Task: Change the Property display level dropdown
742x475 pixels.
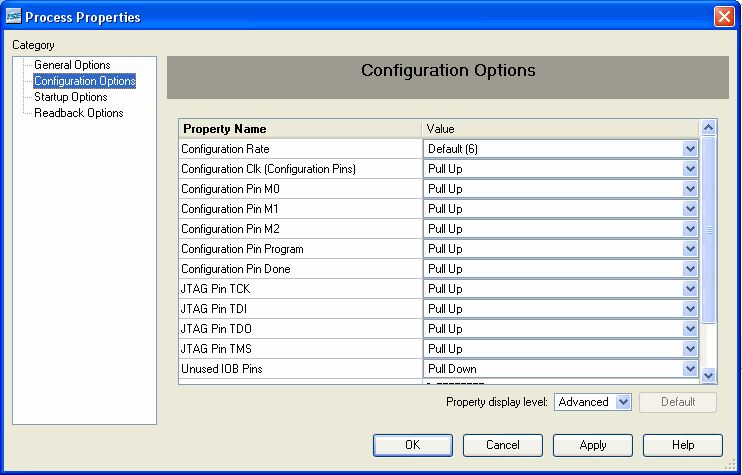Action: (593, 402)
